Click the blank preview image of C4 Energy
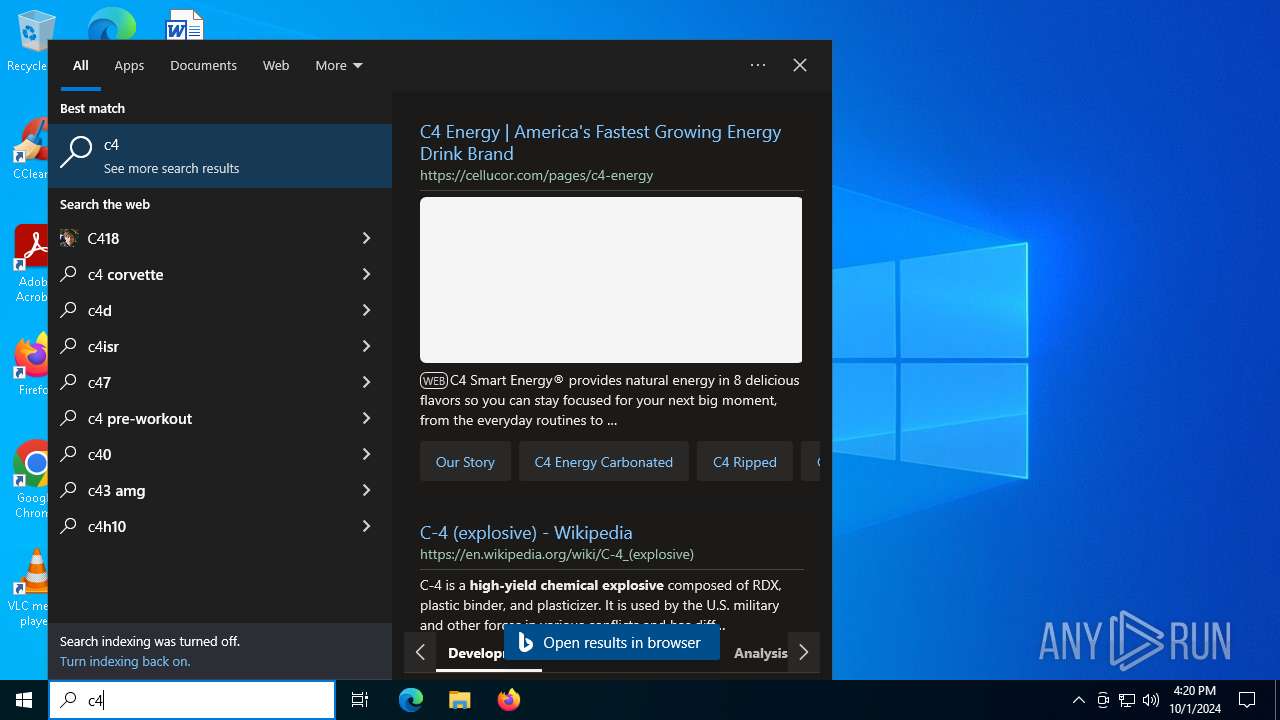1280x720 pixels. (x=611, y=280)
